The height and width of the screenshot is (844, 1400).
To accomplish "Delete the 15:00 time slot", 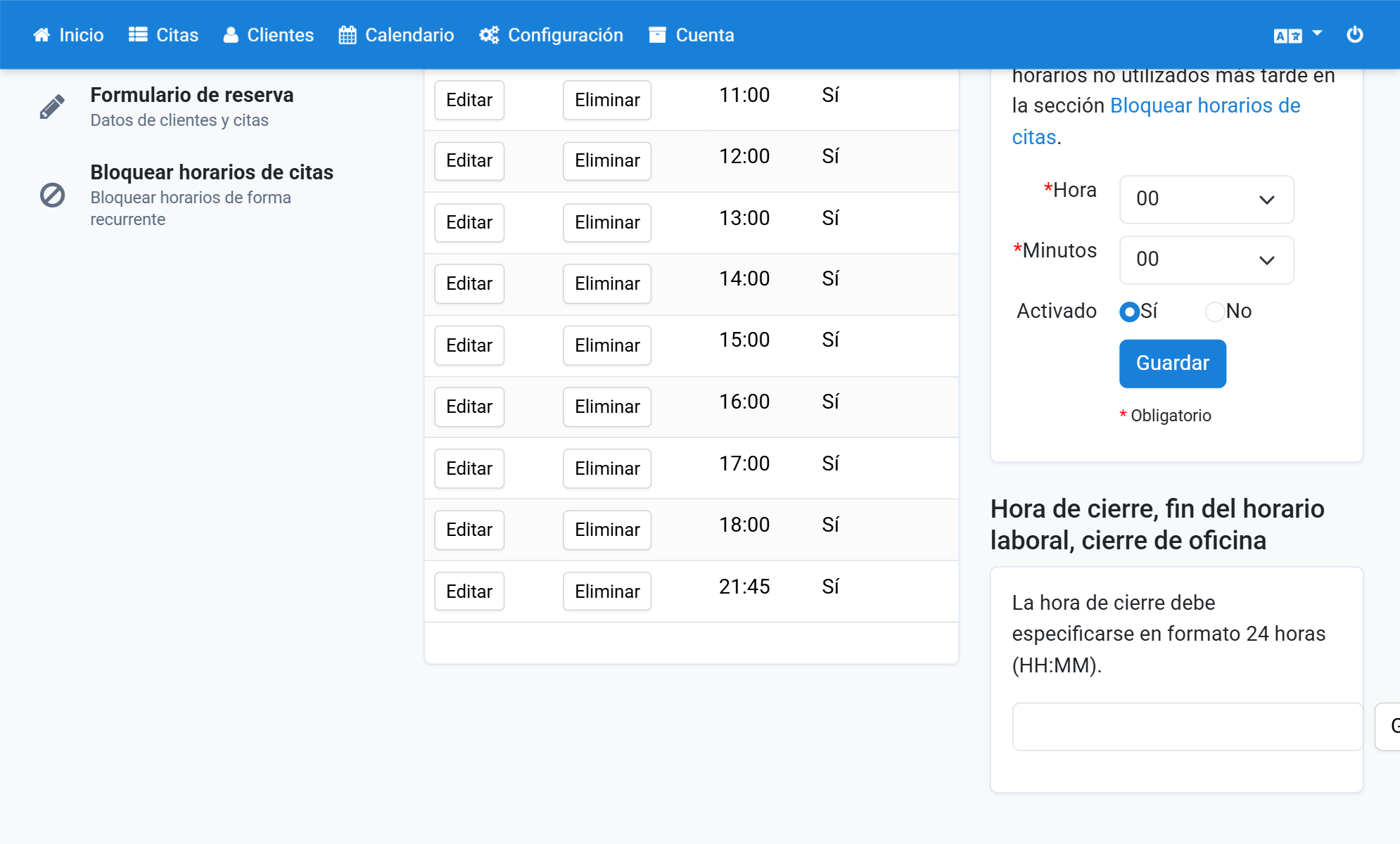I will [x=607, y=345].
